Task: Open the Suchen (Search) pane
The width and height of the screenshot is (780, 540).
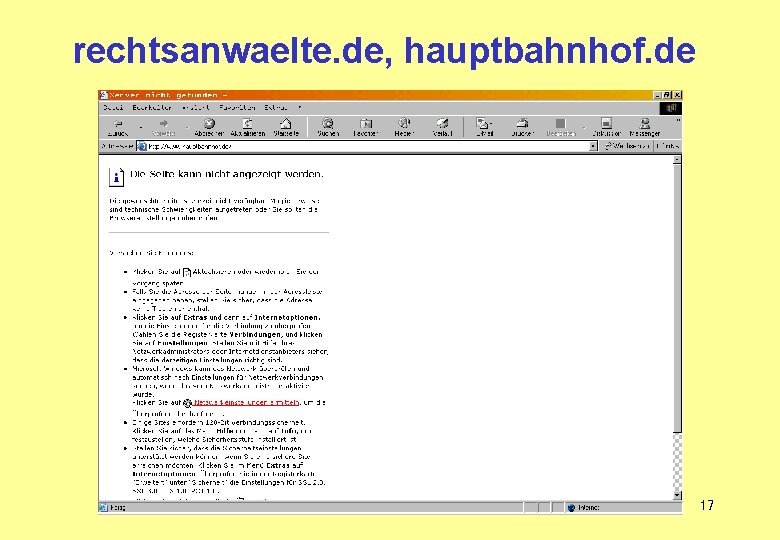Action: coord(328,127)
